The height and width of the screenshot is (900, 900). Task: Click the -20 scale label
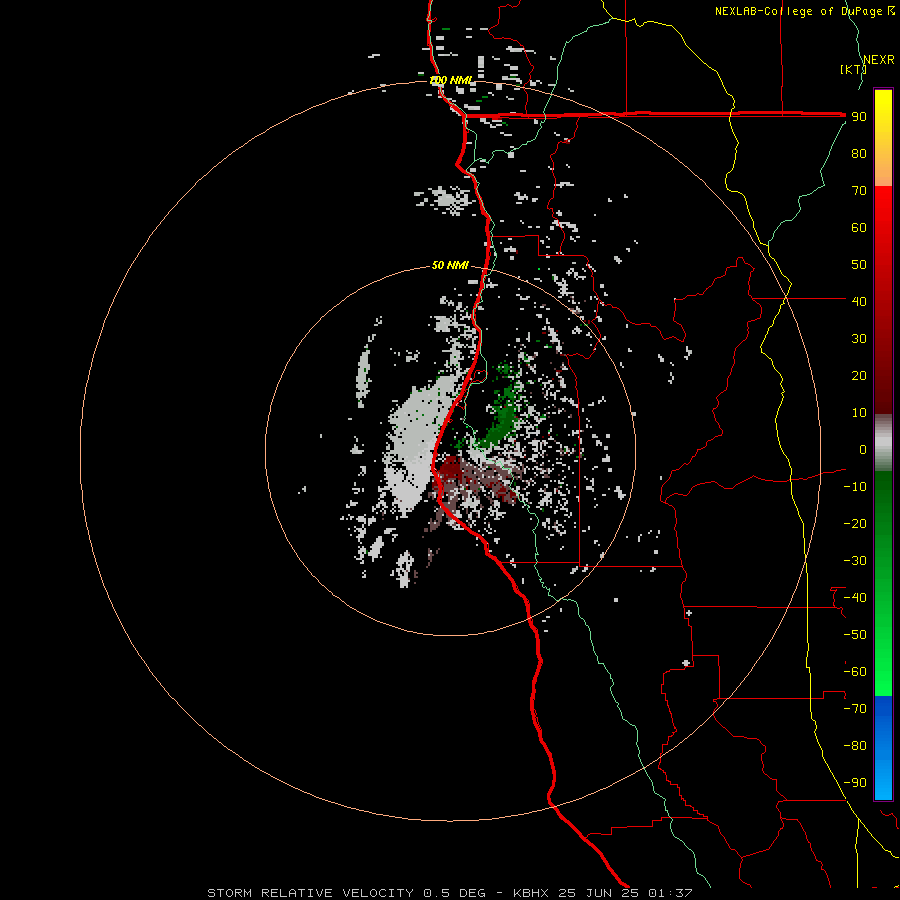coord(855,523)
